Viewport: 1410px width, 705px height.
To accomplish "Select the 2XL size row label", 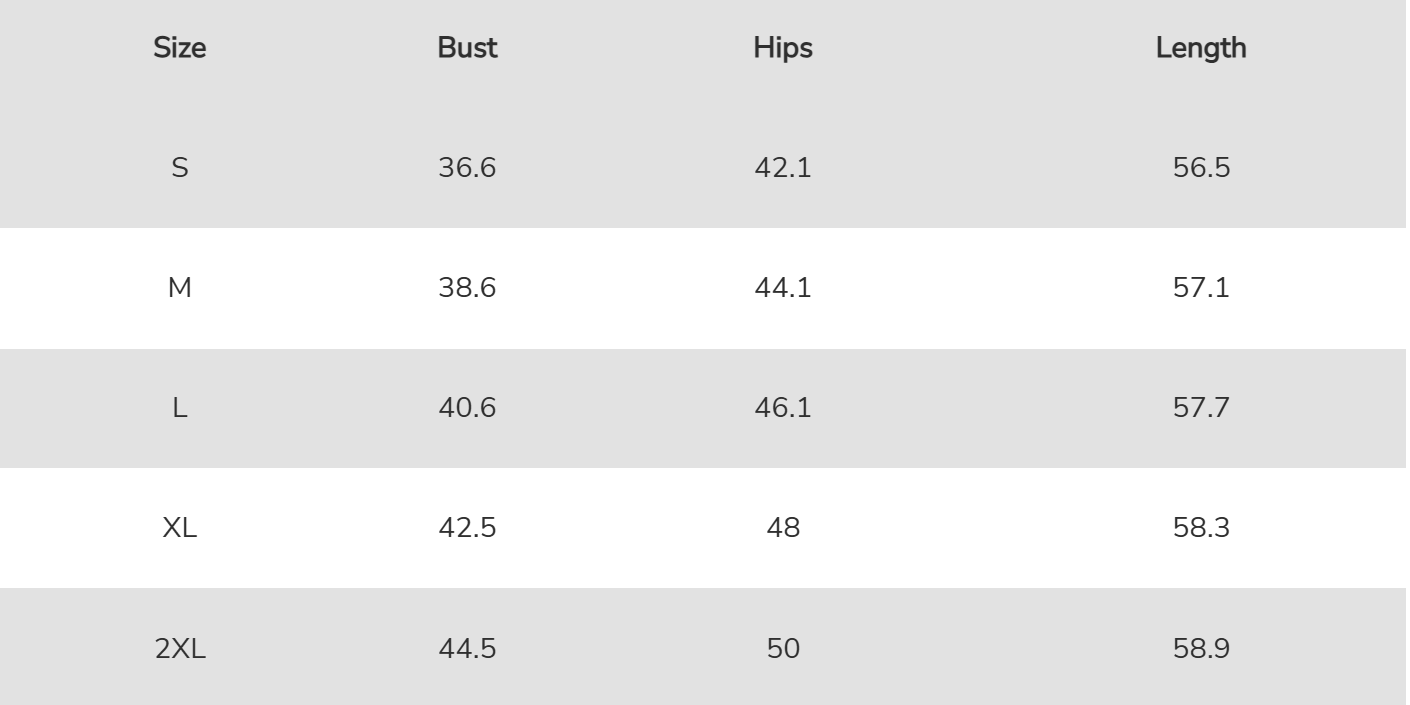I will point(180,648).
